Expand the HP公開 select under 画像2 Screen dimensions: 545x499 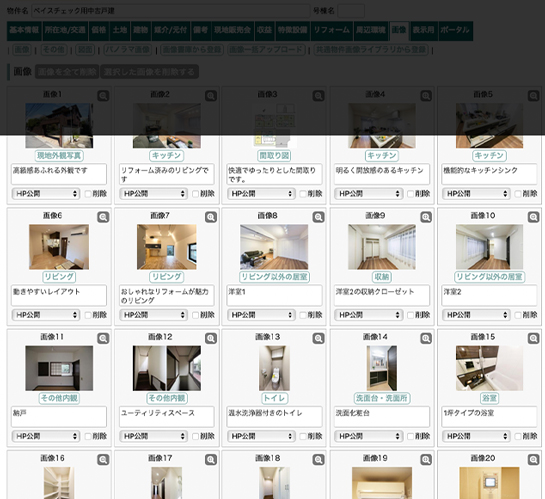(153, 194)
